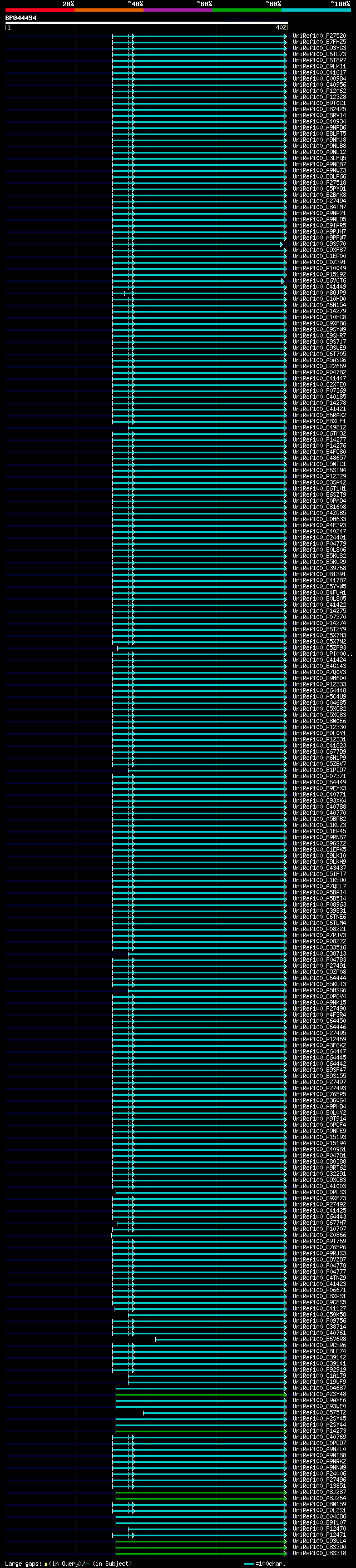Open hit UniRef100_P27494
This screenshot has height=1568, width=356.
pyautogui.click(x=319, y=201)
